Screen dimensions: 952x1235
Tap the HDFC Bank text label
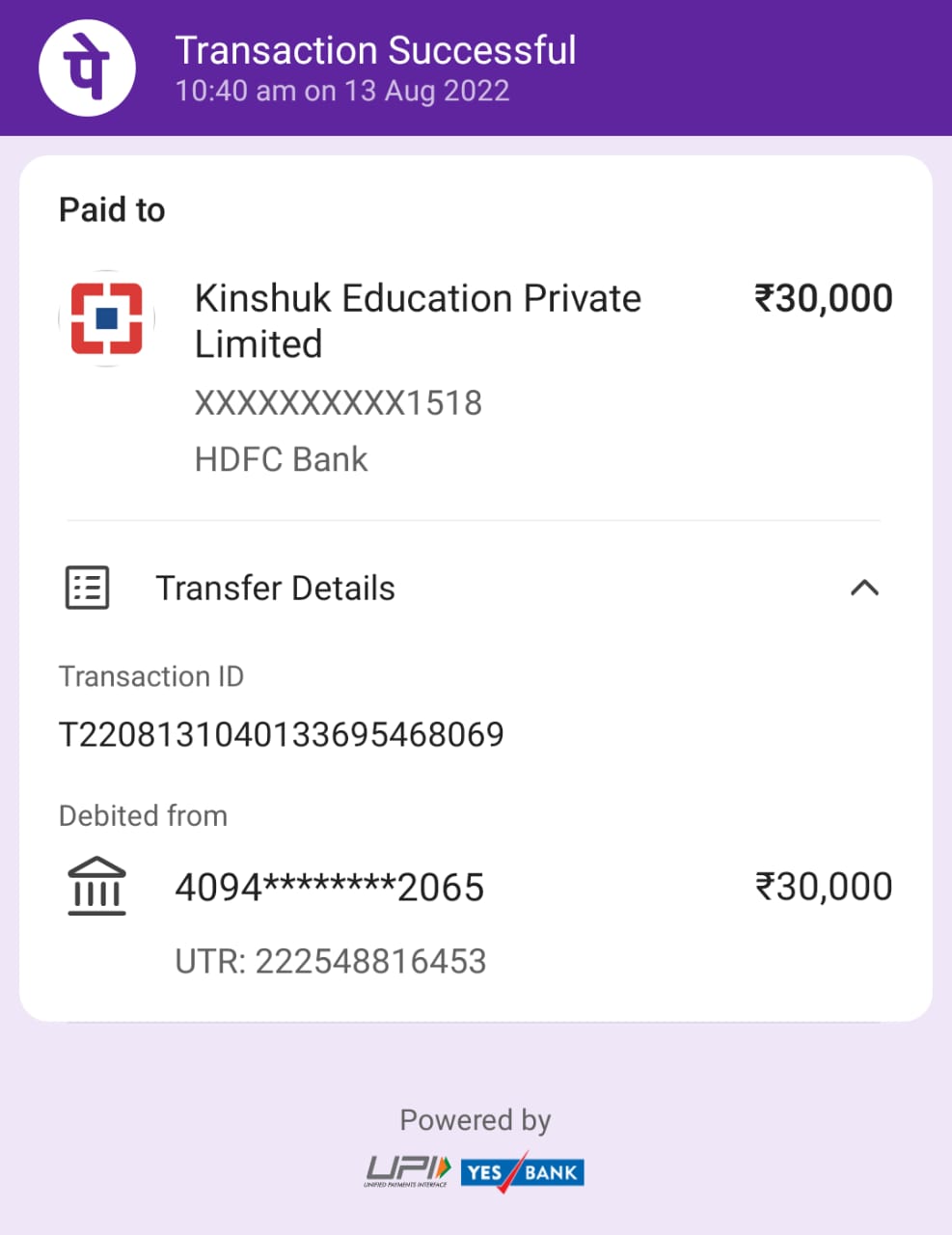[x=281, y=459]
